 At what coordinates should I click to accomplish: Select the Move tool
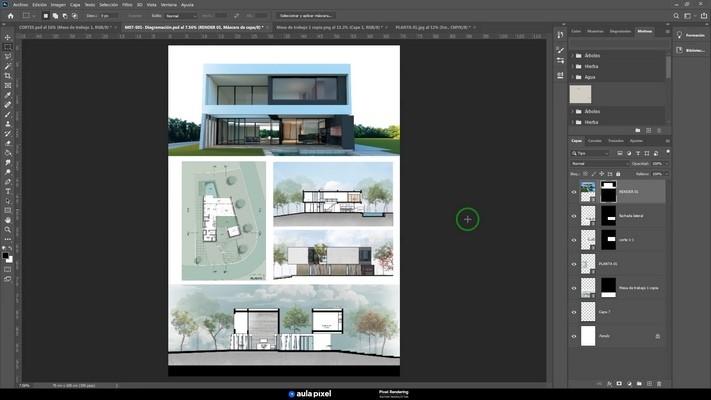[x=8, y=37]
